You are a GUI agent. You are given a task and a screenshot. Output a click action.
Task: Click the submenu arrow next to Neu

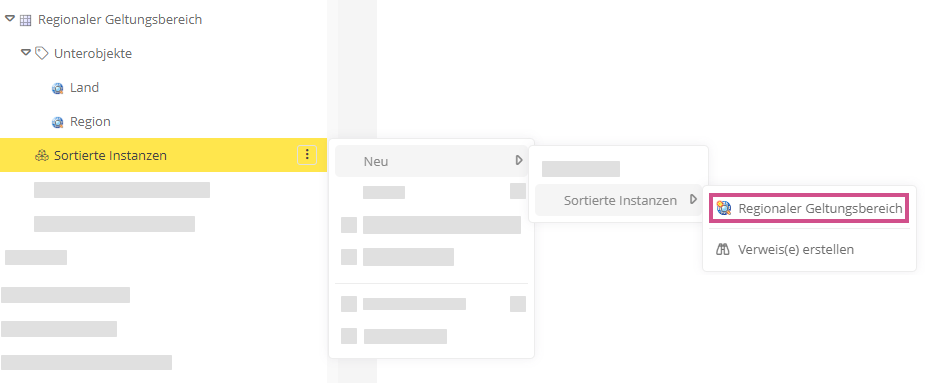click(519, 161)
